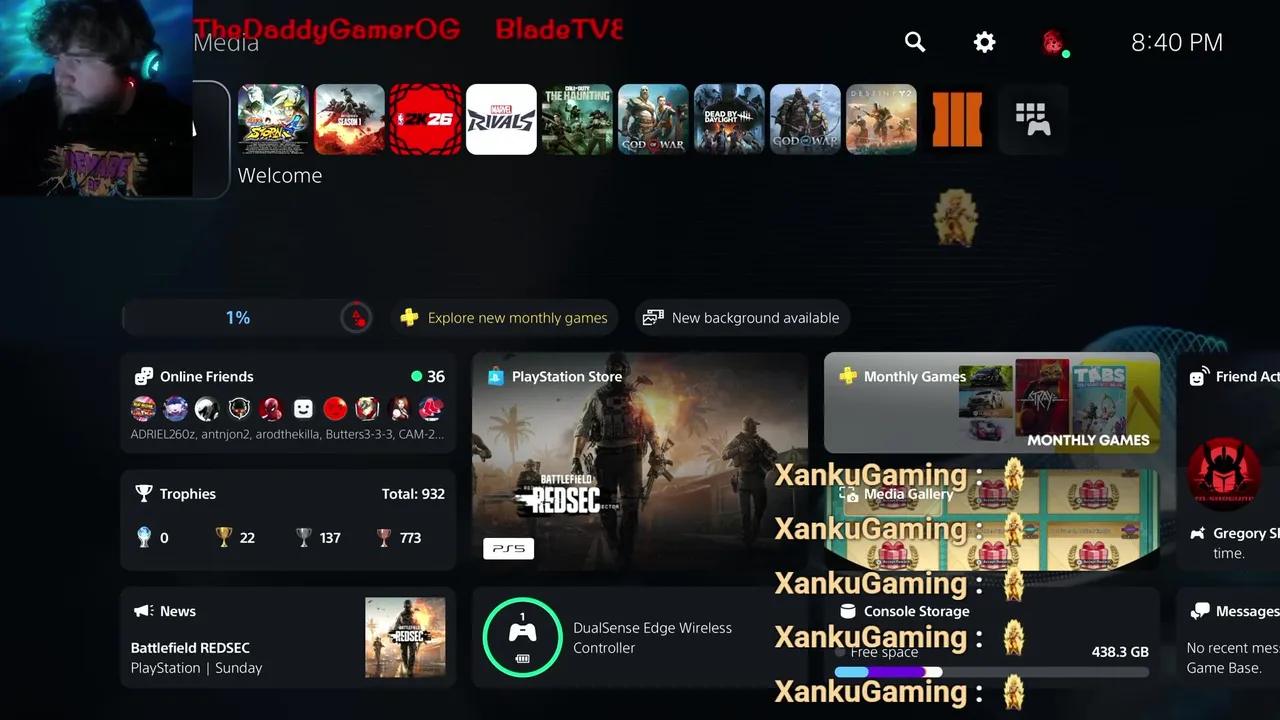Select the Dead by Daylight tile
Viewport: 1280px width, 720px height.
pos(730,119)
